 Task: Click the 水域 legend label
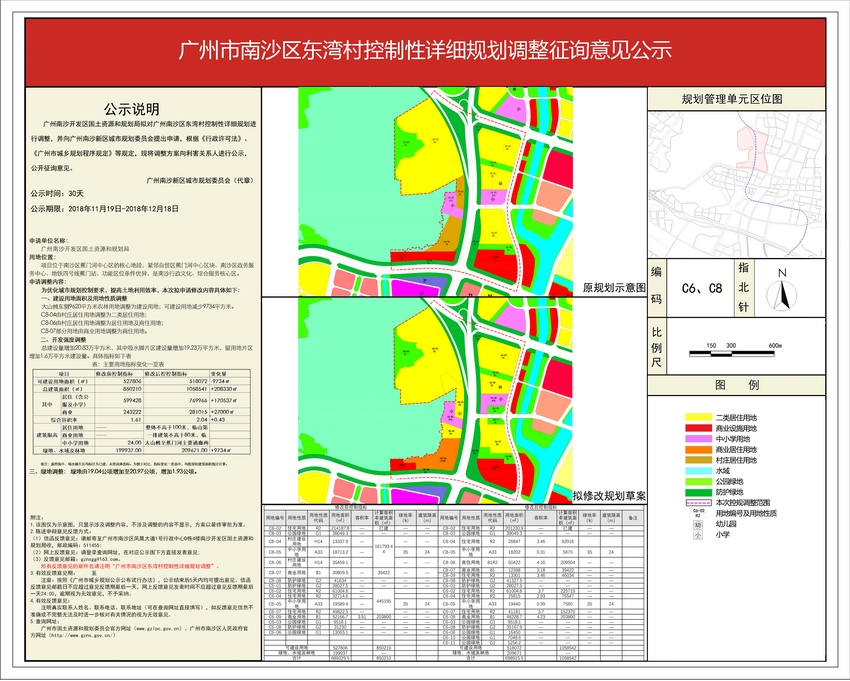coord(723,471)
